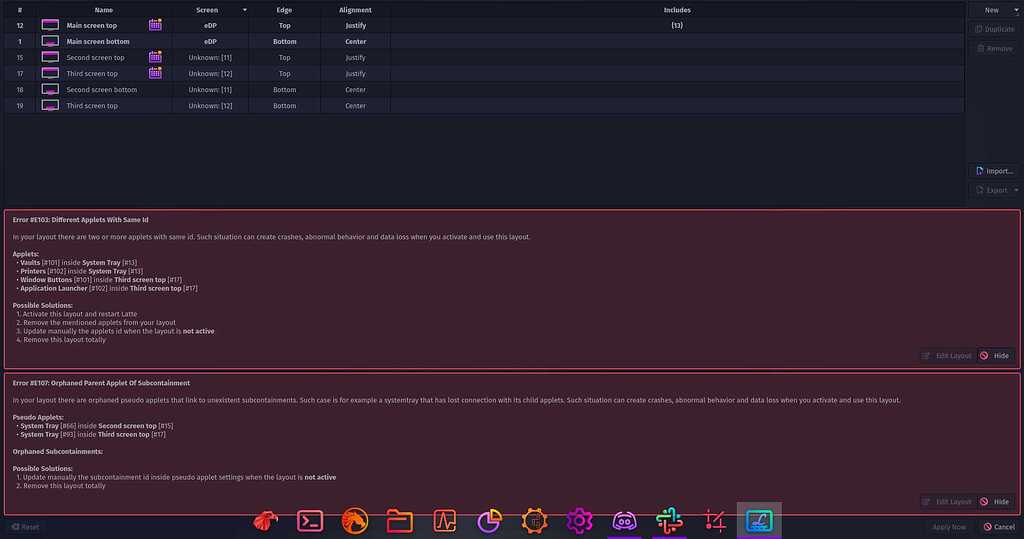Image resolution: width=1024 pixels, height=539 pixels.
Task: Click the Edge column header
Action: [285, 10]
